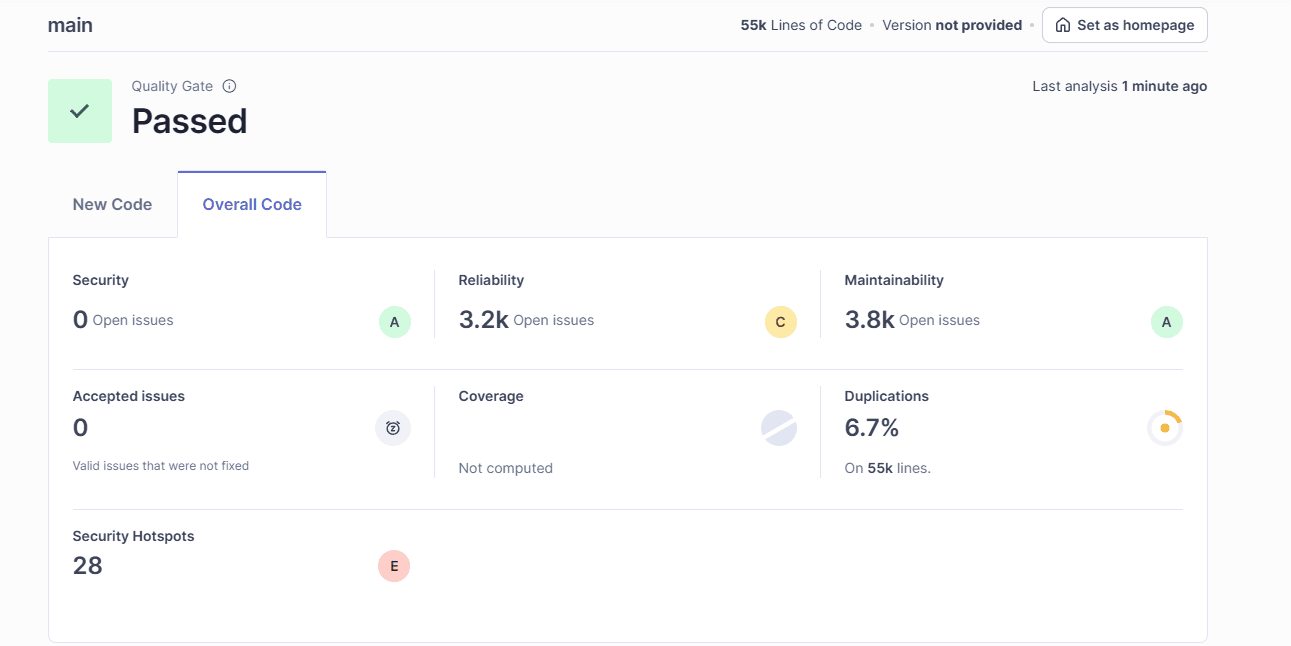Open the 3.2k Reliability open issues
This screenshot has width=1291, height=646.
pyautogui.click(x=483, y=320)
